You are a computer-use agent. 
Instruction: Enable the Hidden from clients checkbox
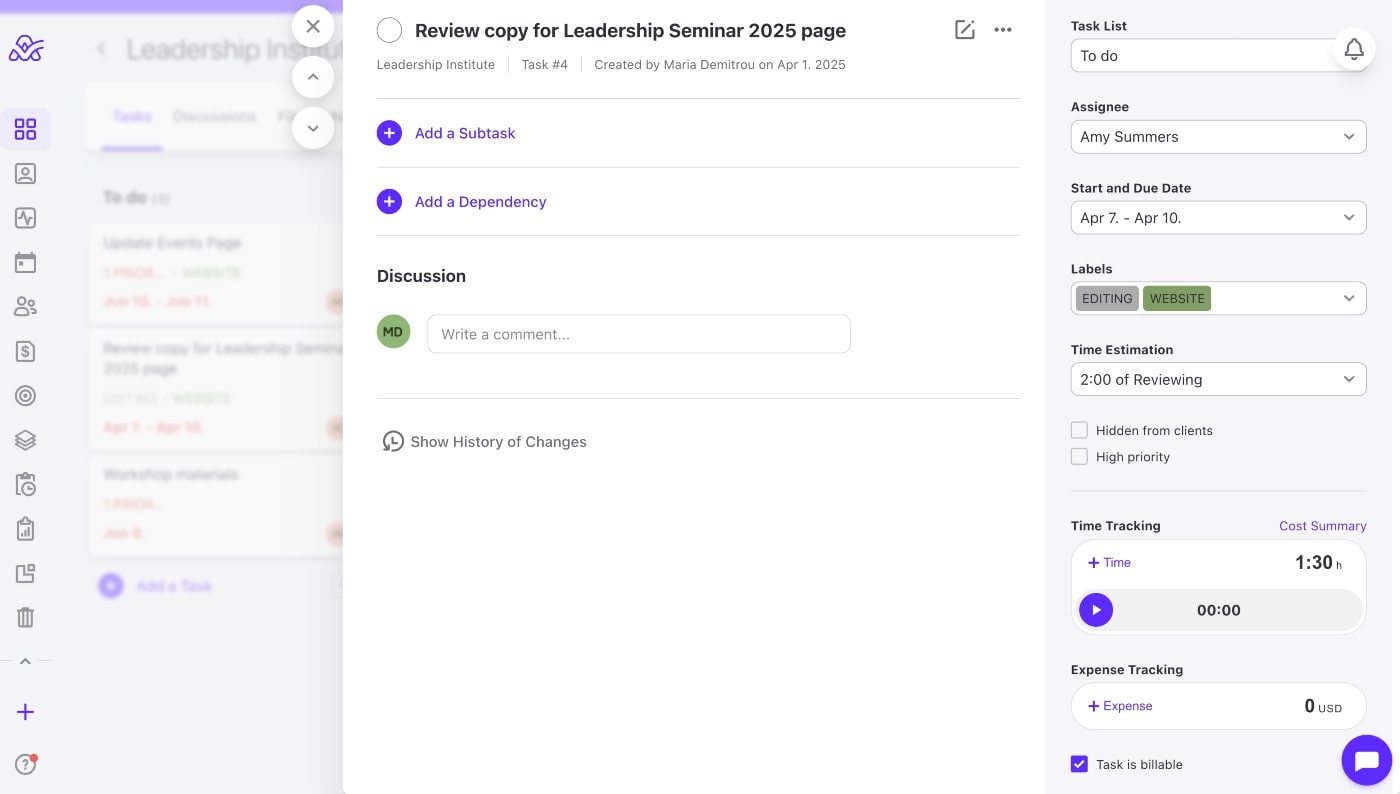tap(1079, 430)
